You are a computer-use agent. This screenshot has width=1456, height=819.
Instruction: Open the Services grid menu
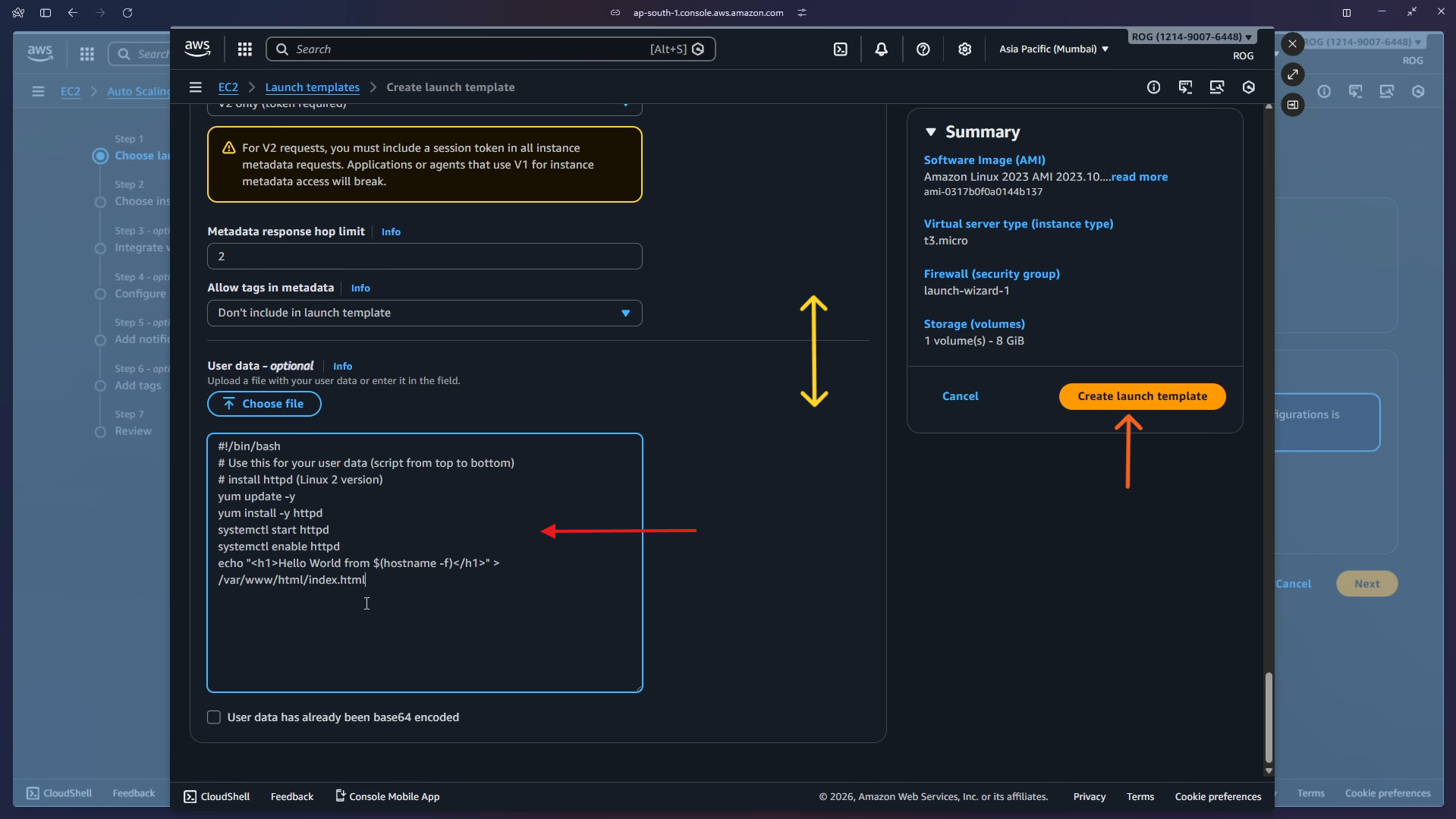point(244,49)
